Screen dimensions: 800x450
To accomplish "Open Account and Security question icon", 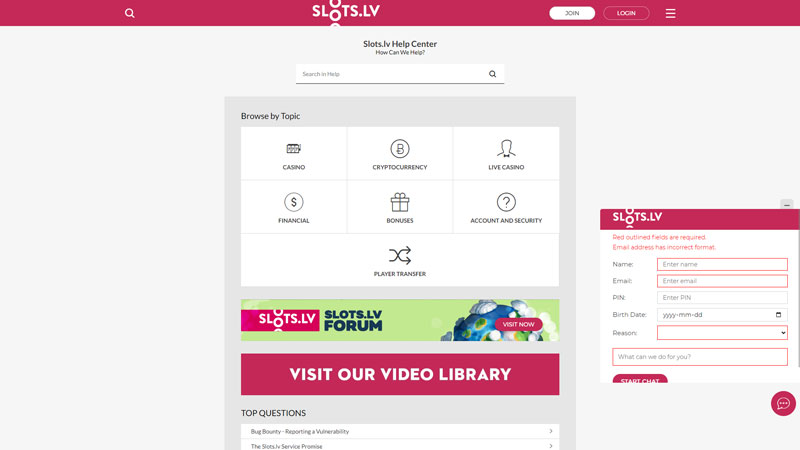I will pos(506,202).
